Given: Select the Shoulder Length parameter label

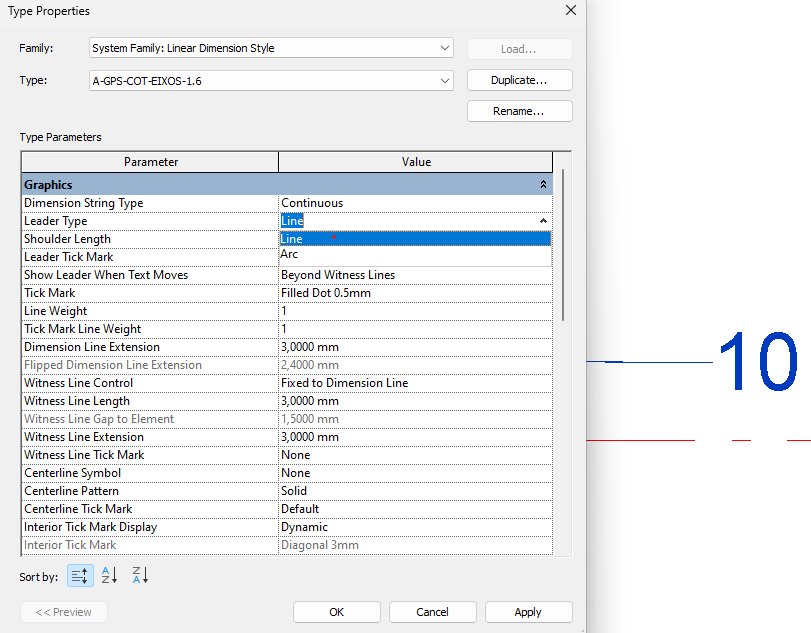Looking at the screenshot, I should (67, 239).
